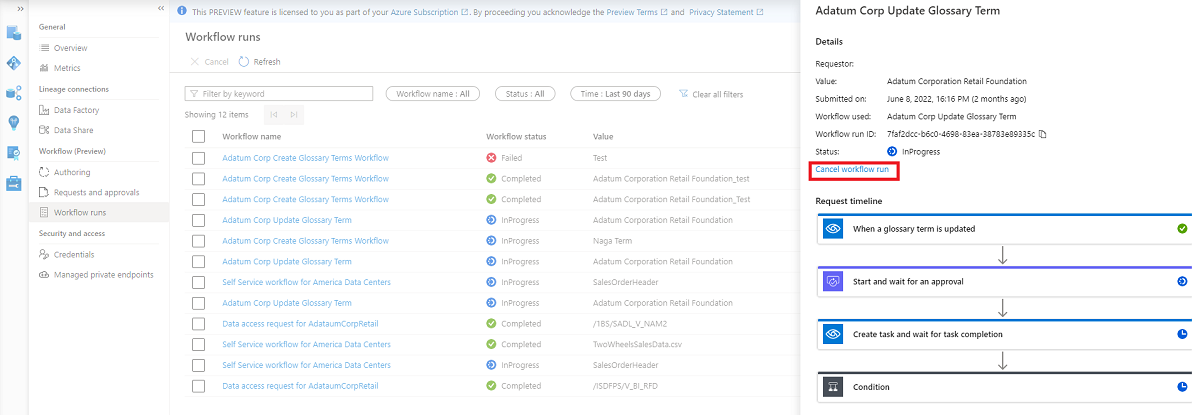
Task: Navigate to Authoring in the sidebar
Action: (72, 172)
